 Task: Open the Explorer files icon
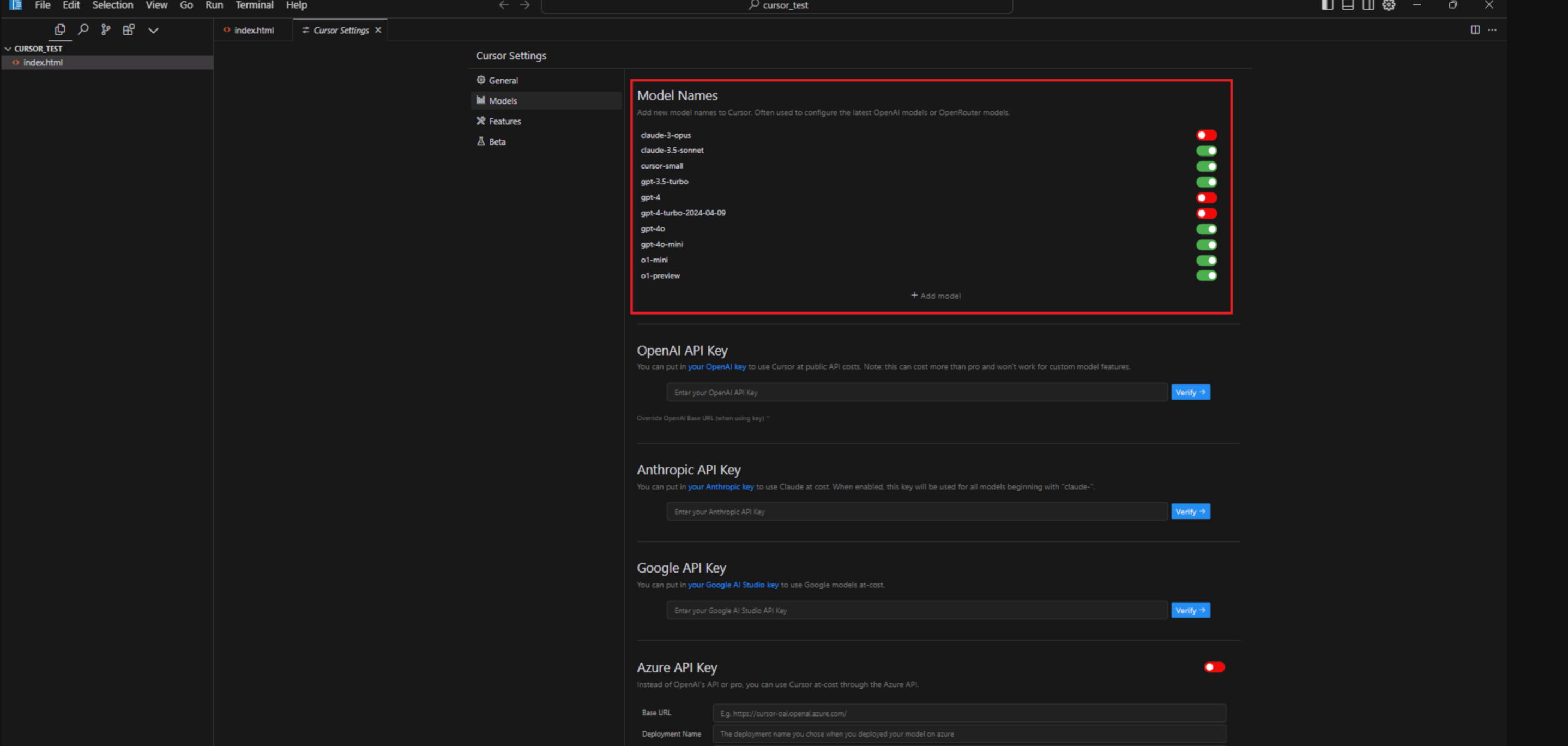(59, 29)
